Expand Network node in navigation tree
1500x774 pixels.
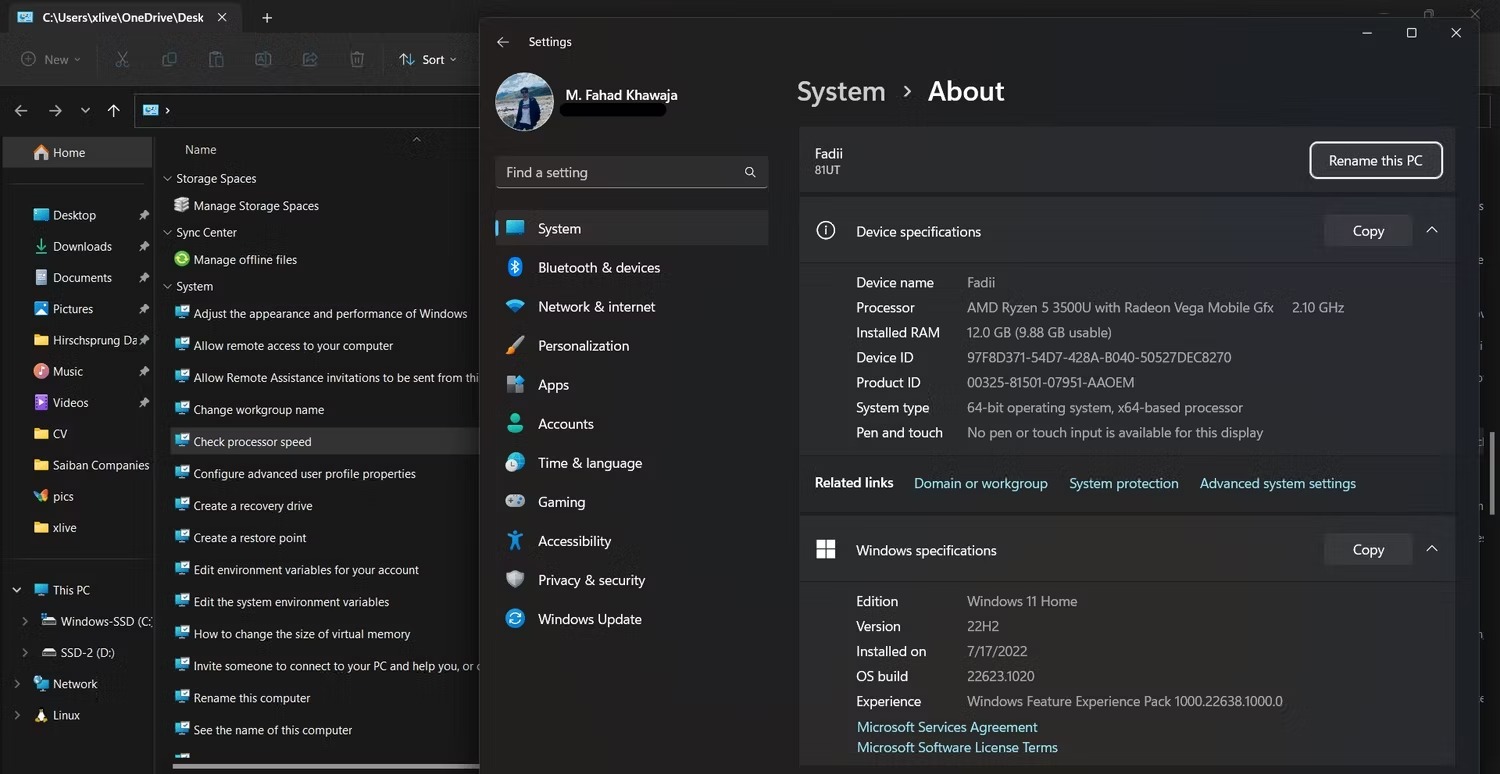17,684
